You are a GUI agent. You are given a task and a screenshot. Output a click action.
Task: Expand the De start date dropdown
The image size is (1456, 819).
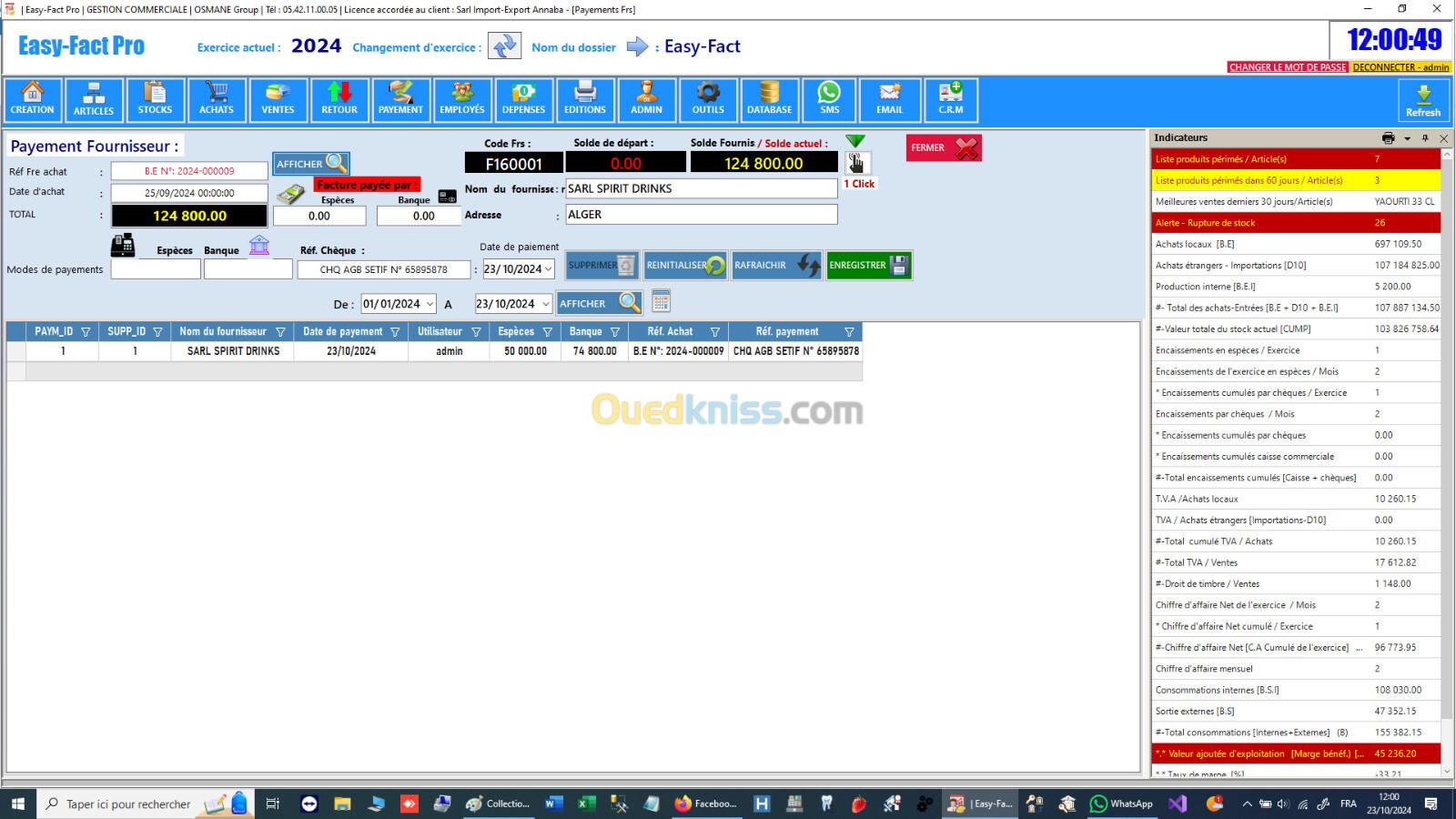tap(430, 304)
